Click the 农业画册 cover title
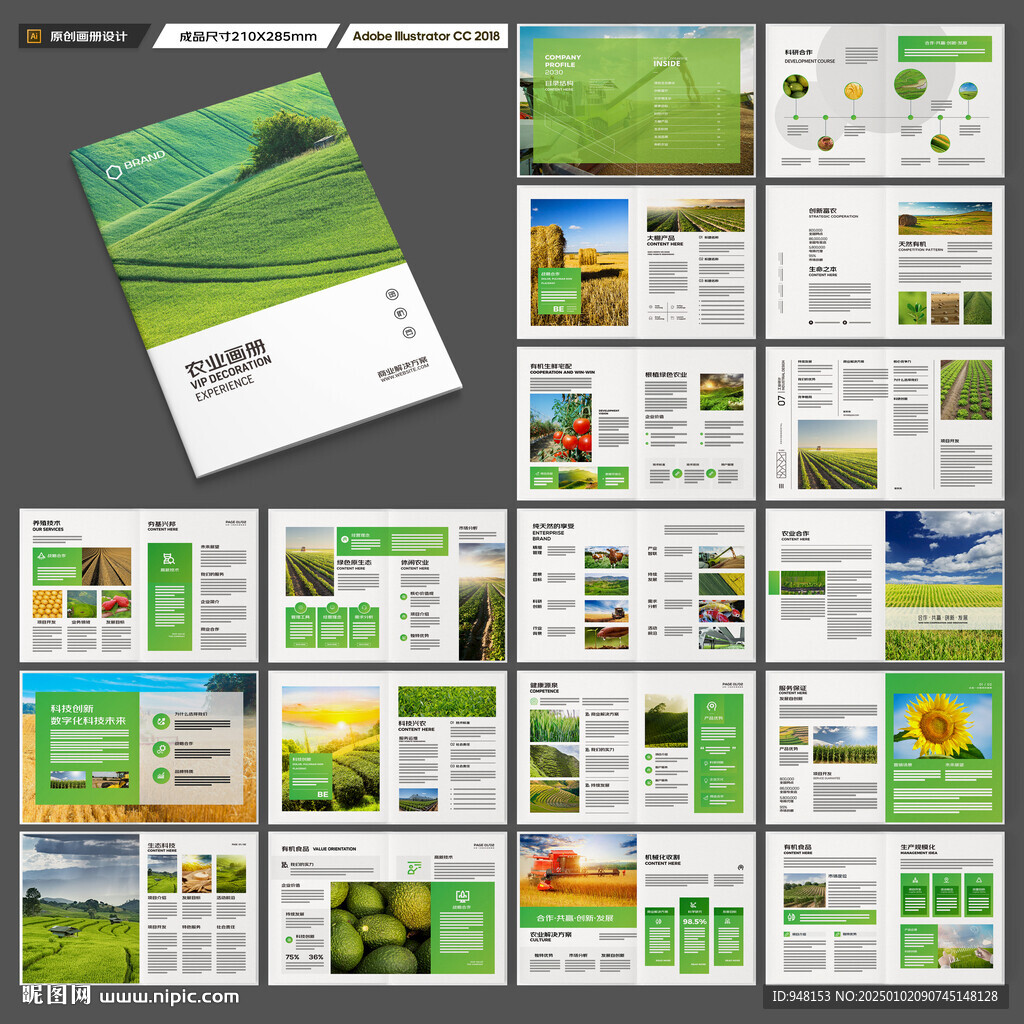Image resolution: width=1024 pixels, height=1024 pixels. (225, 359)
